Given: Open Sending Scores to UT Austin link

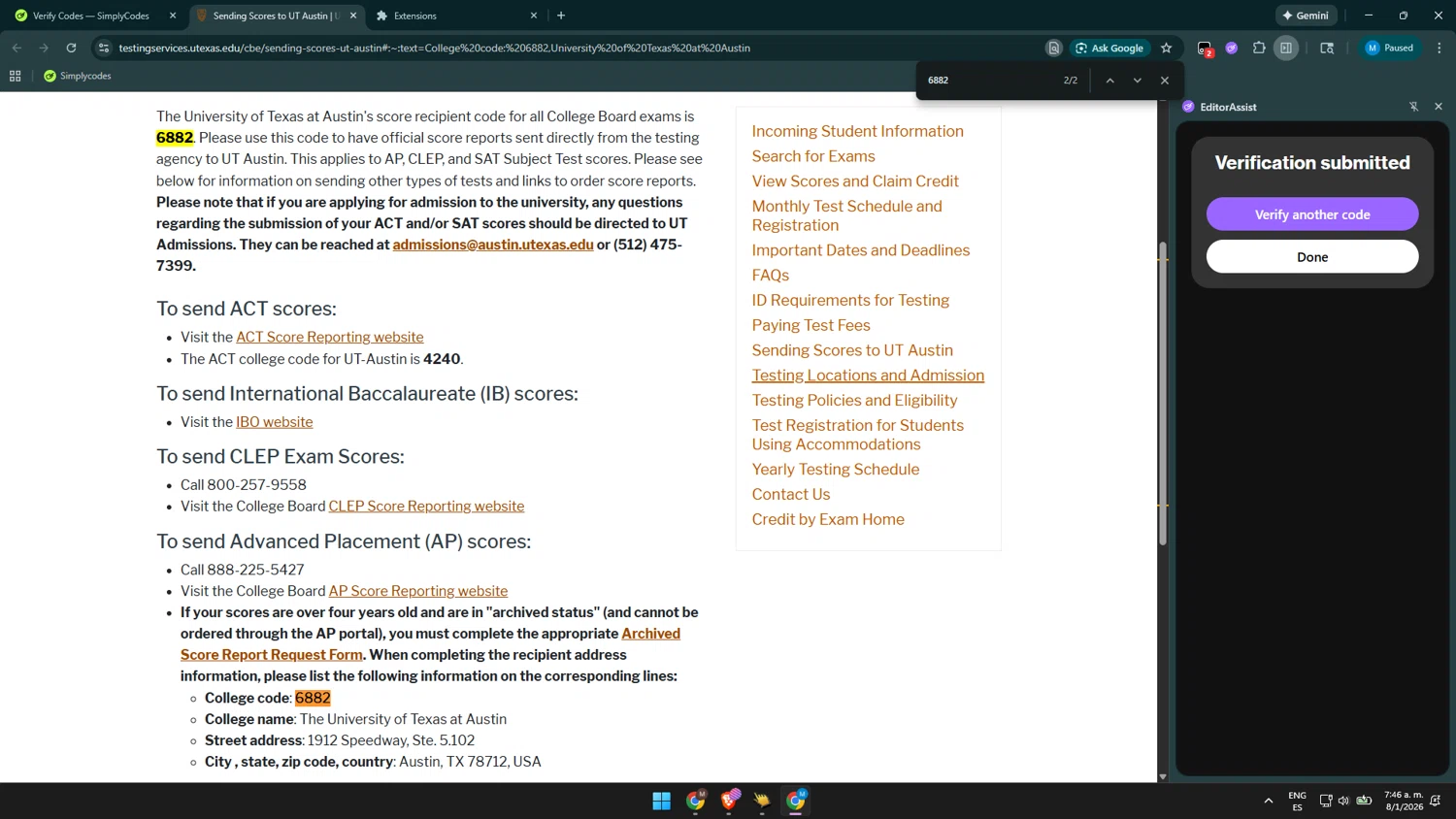Looking at the screenshot, I should coord(852,350).
